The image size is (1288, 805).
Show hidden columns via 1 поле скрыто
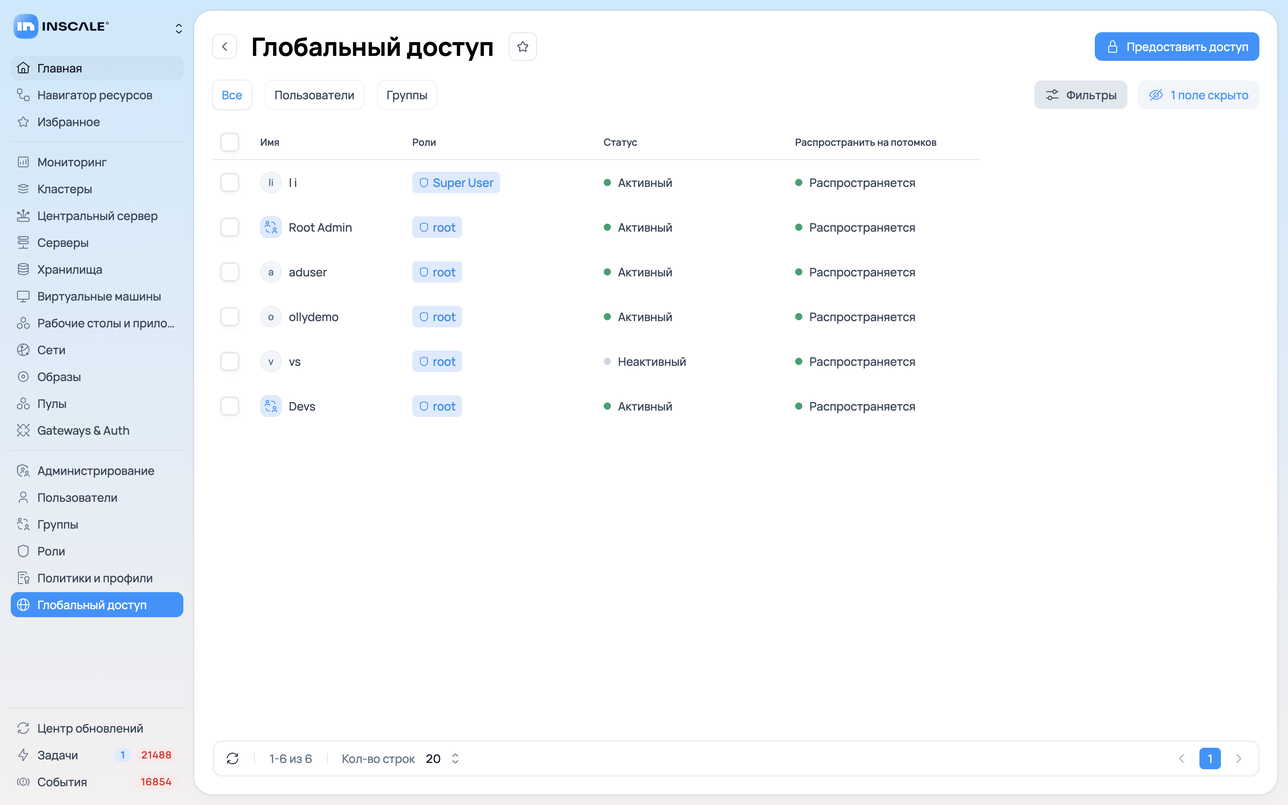(1198, 95)
